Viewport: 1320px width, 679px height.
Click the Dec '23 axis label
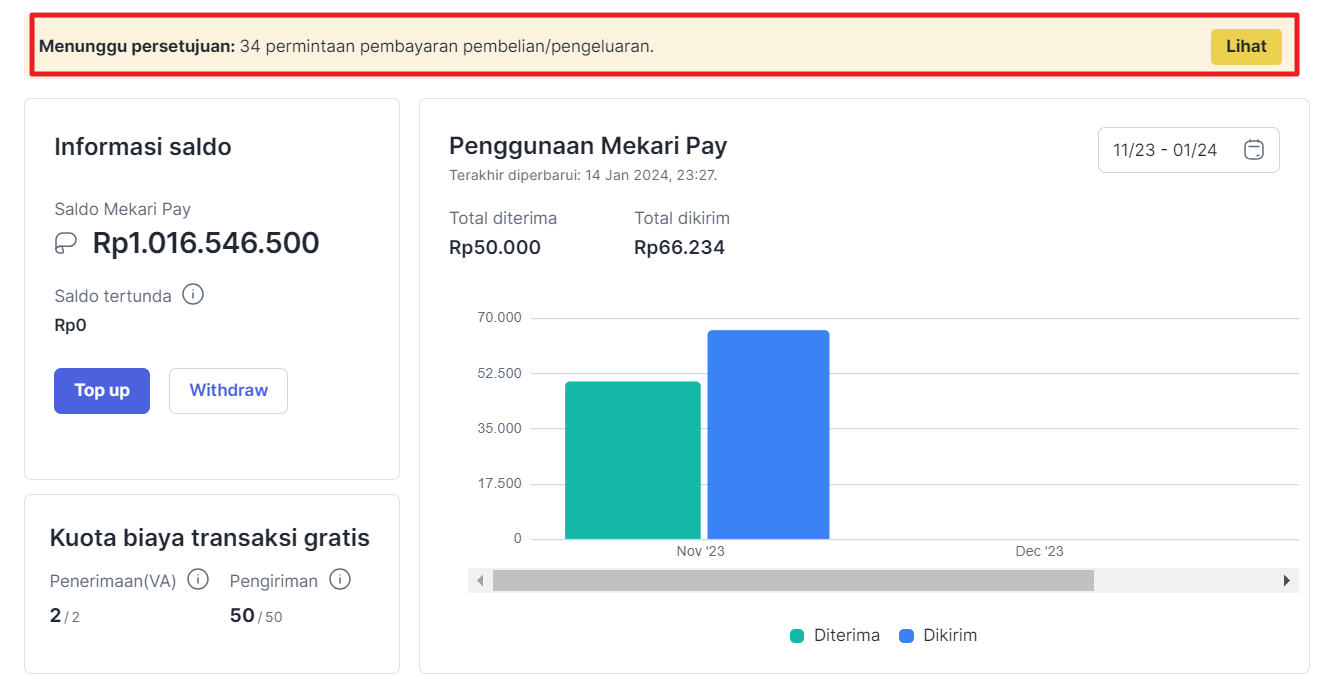pos(1039,552)
